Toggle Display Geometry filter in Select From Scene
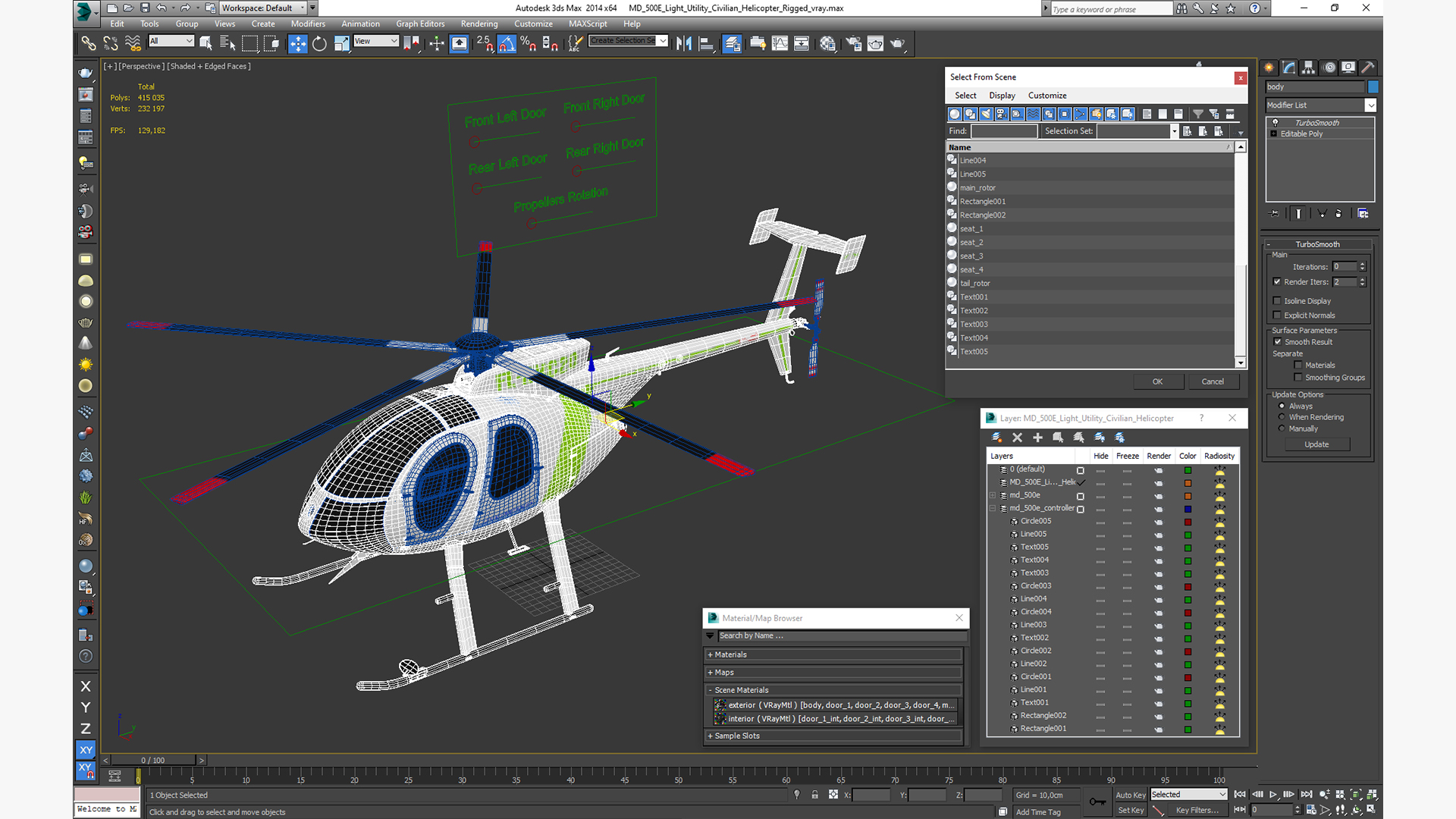1456x819 pixels. coord(954,114)
